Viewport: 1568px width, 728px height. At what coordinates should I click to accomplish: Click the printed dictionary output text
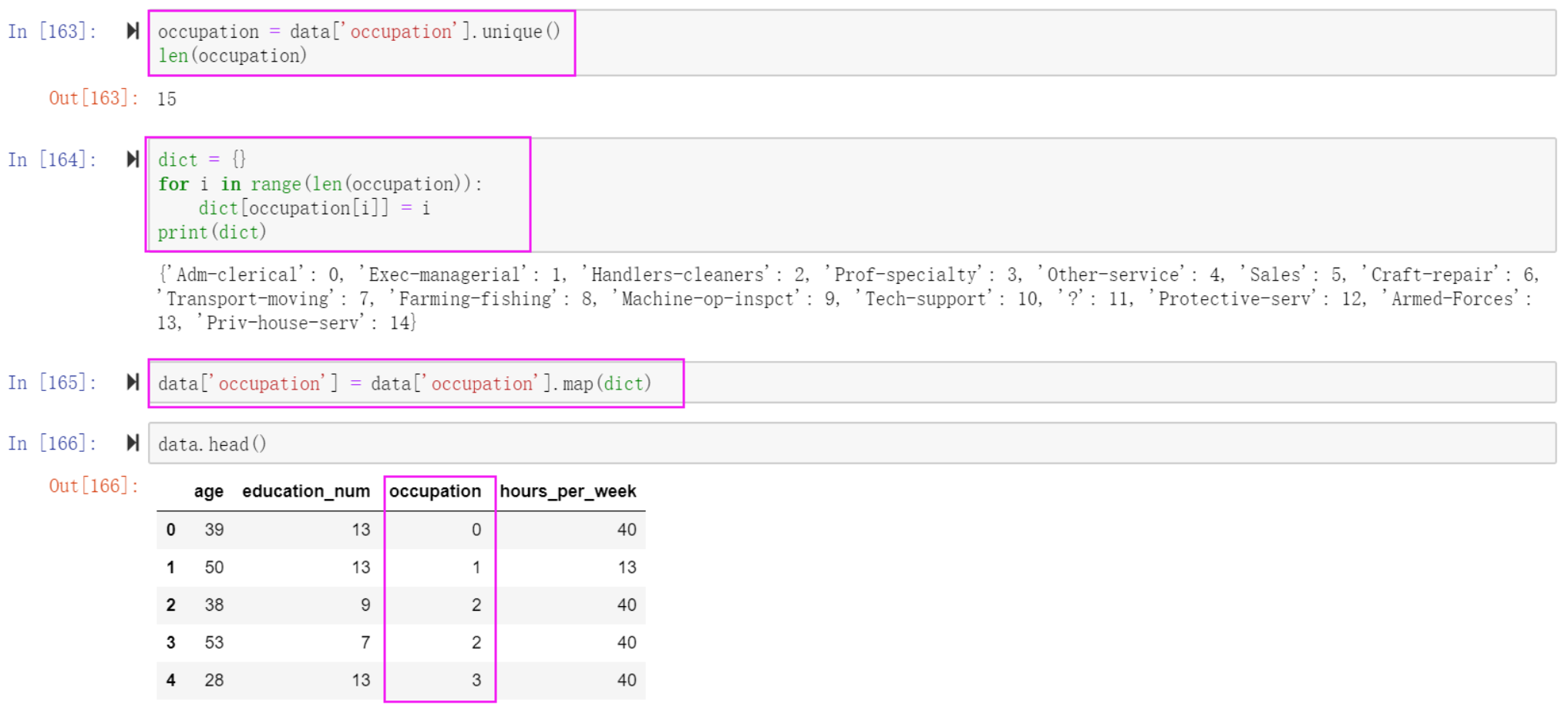click(x=848, y=298)
